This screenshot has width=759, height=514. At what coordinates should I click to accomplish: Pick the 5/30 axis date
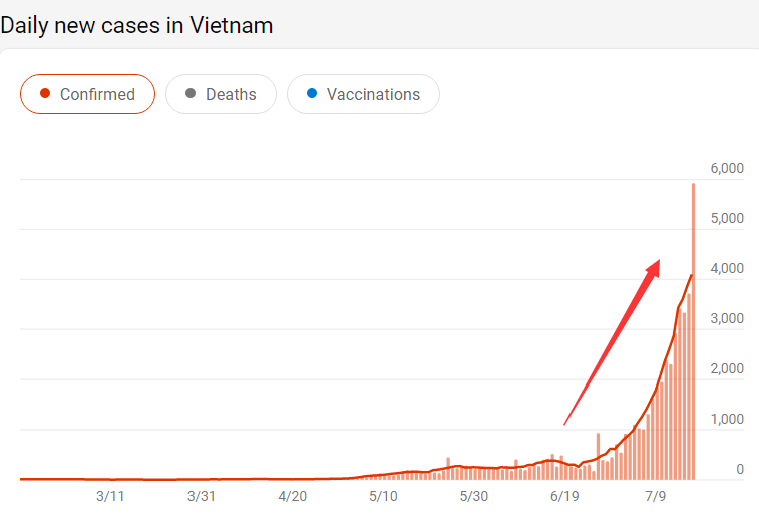point(474,496)
